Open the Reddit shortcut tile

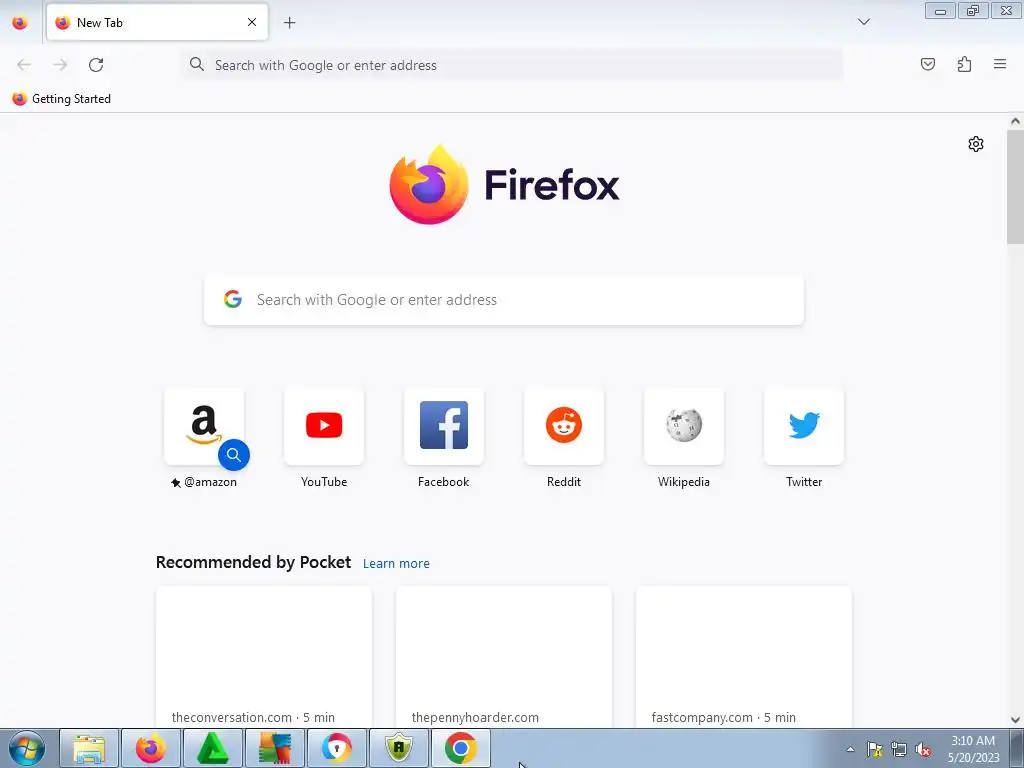[x=564, y=426]
